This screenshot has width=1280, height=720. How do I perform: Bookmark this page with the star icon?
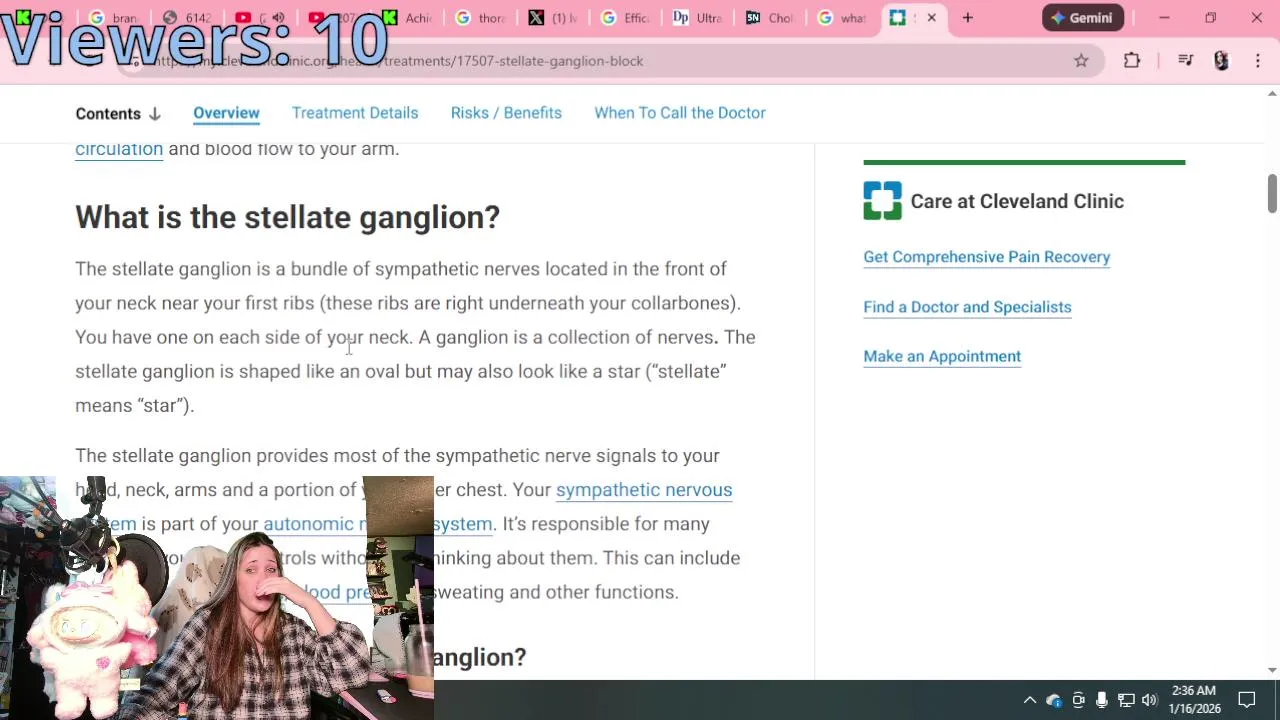point(1081,61)
